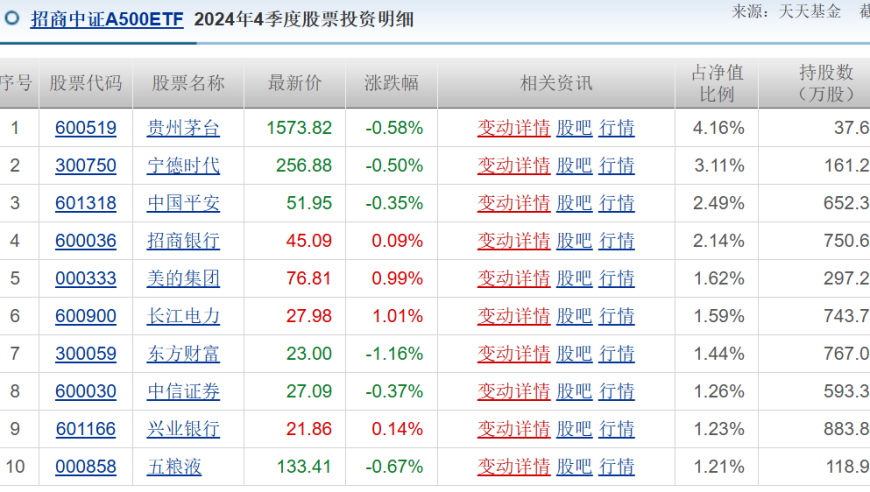Open 股吧 for 五粮液 row
Viewport: 870px width, 492px height.
(x=574, y=467)
